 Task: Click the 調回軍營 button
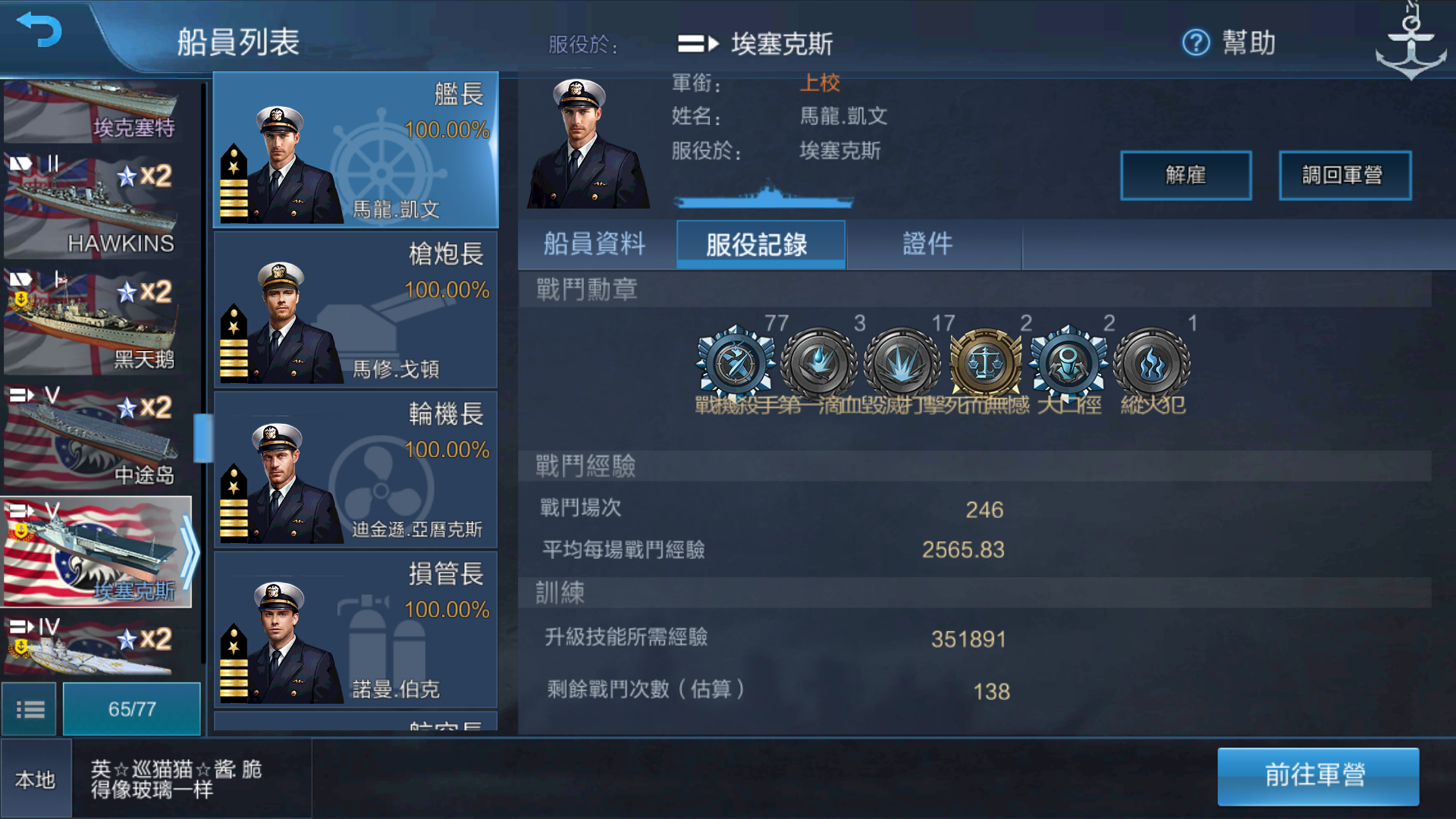pyautogui.click(x=1345, y=175)
